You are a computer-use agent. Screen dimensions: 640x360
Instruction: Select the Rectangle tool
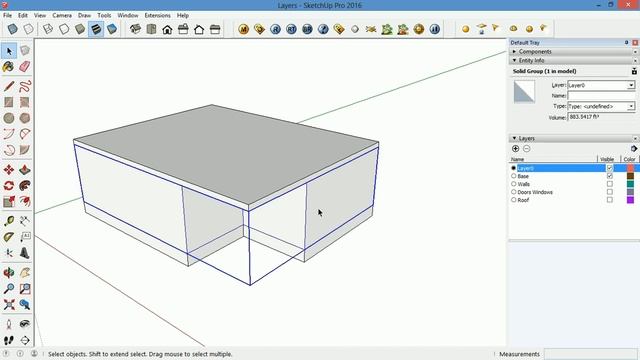coord(9,102)
